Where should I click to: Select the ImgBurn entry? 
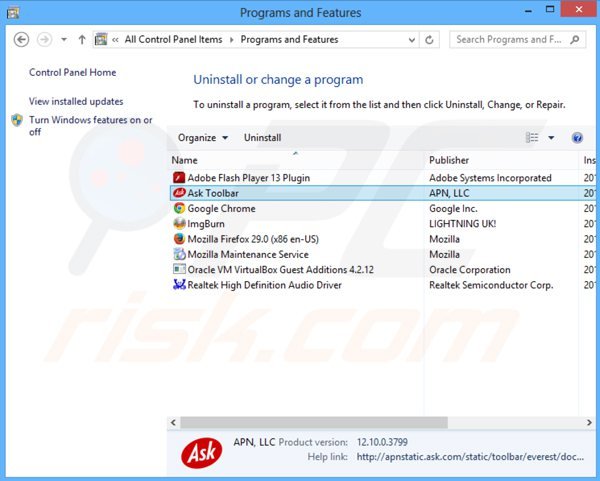pyautogui.click(x=383, y=224)
